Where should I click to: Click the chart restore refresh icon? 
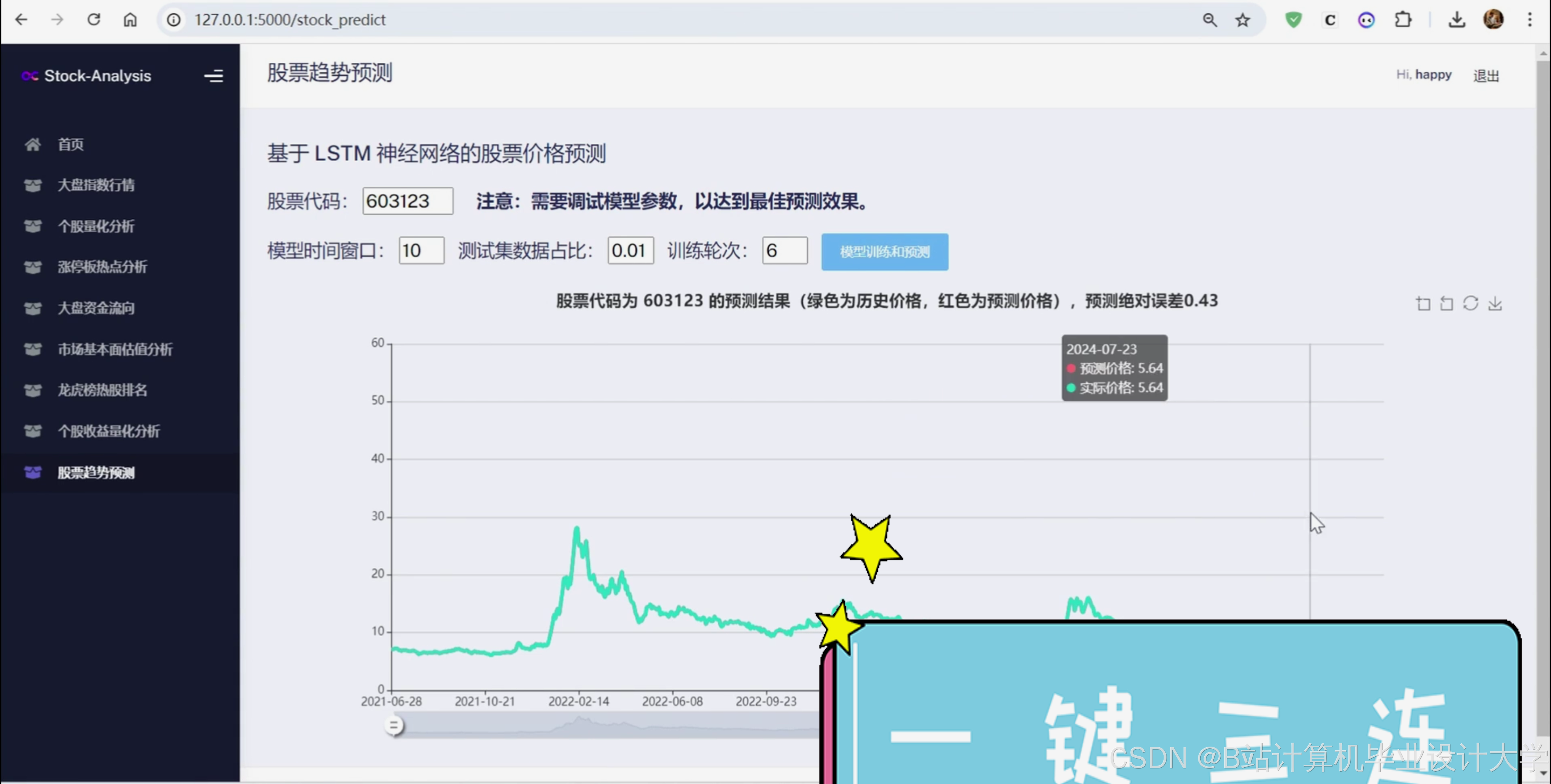click(x=1470, y=303)
